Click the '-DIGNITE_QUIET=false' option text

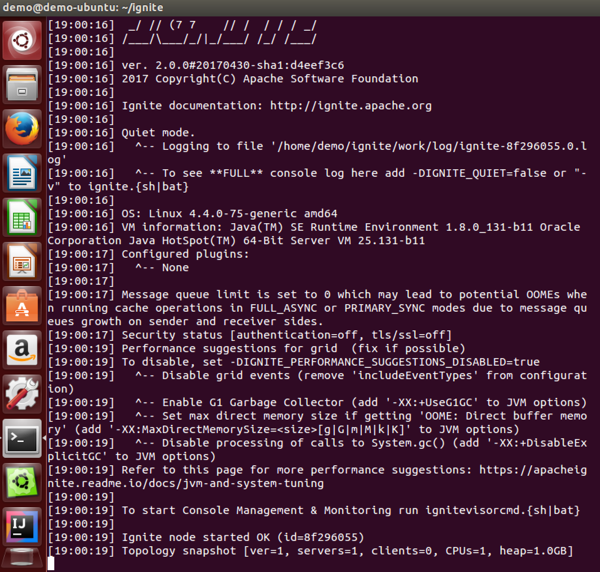tap(479, 173)
